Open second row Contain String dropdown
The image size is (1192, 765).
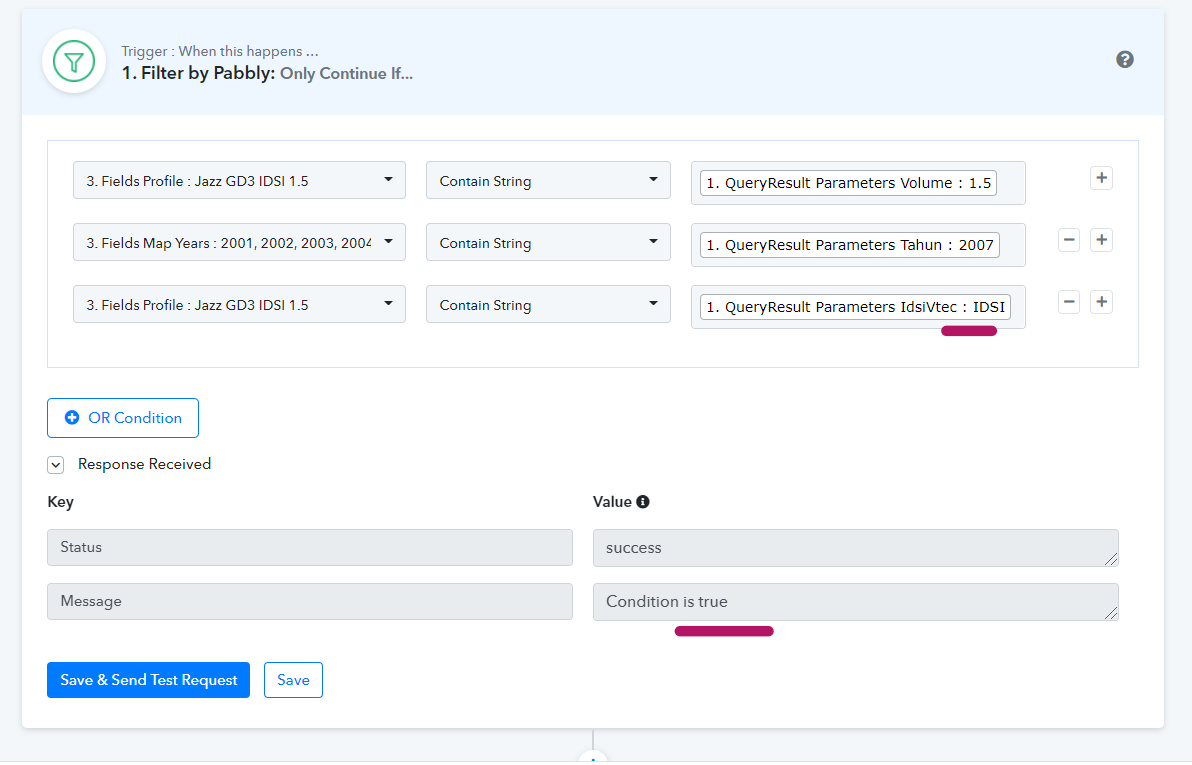click(547, 243)
